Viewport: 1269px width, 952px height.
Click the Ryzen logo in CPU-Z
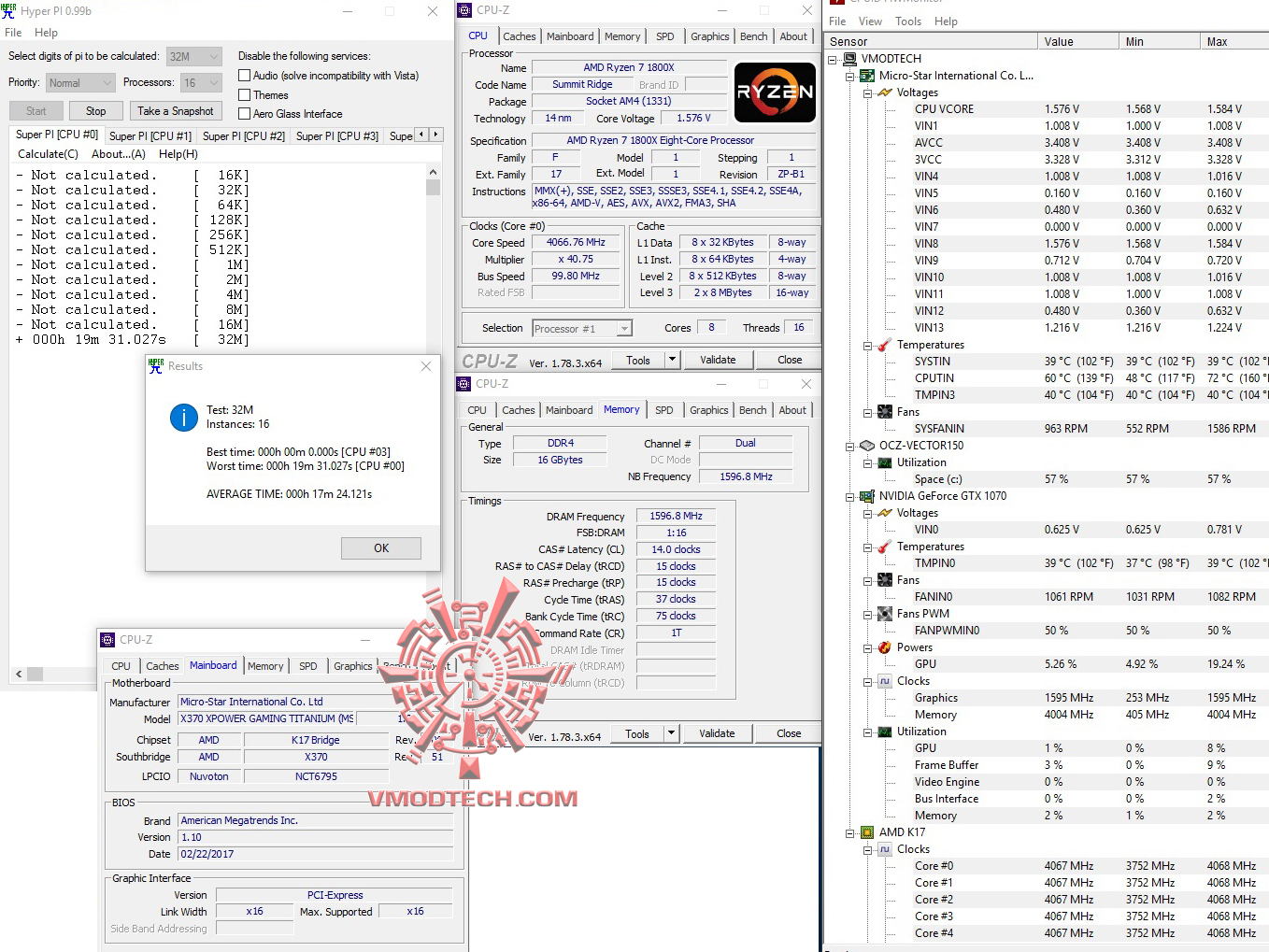(x=775, y=92)
